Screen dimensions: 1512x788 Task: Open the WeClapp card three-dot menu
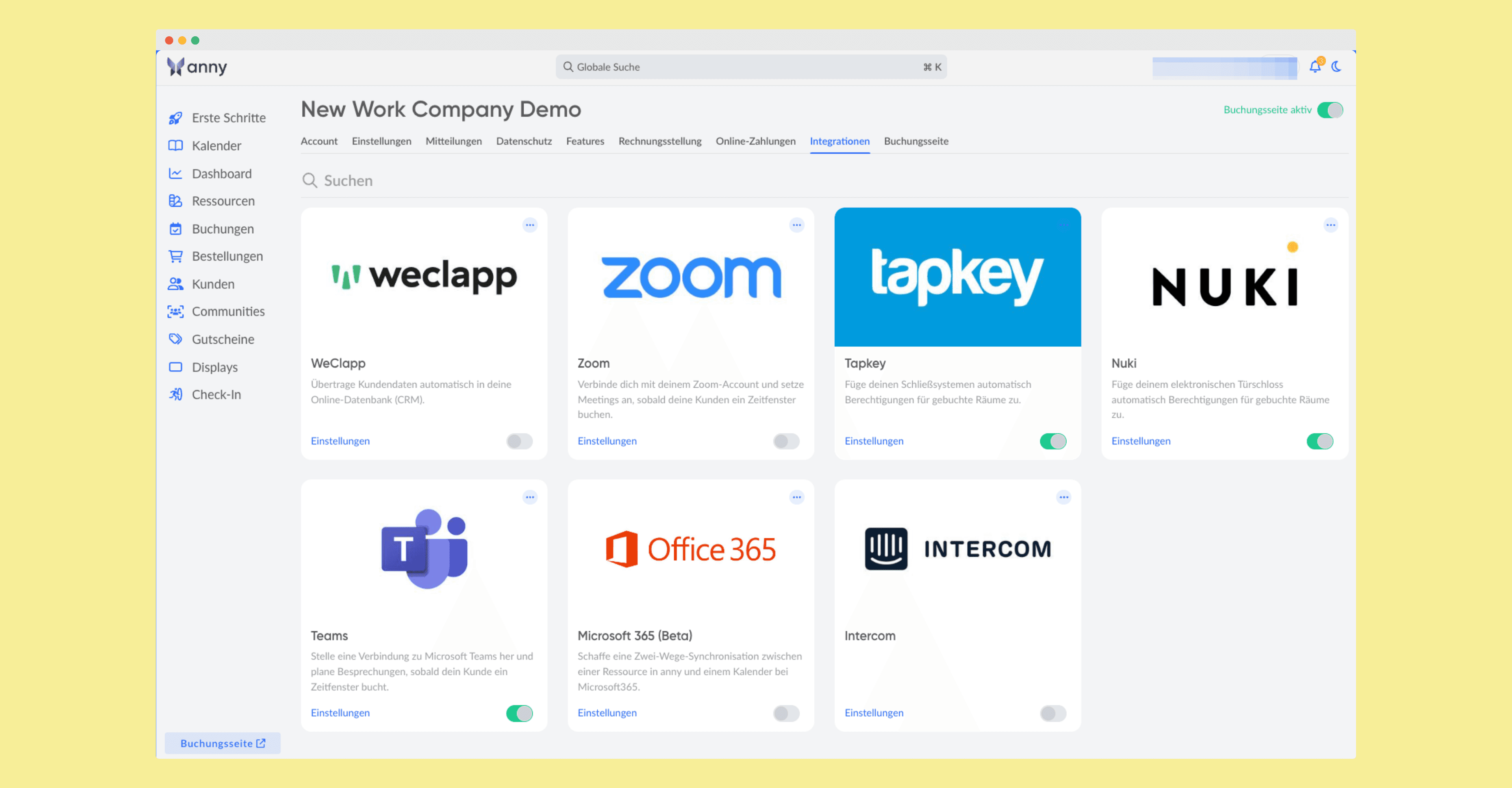pyautogui.click(x=530, y=225)
